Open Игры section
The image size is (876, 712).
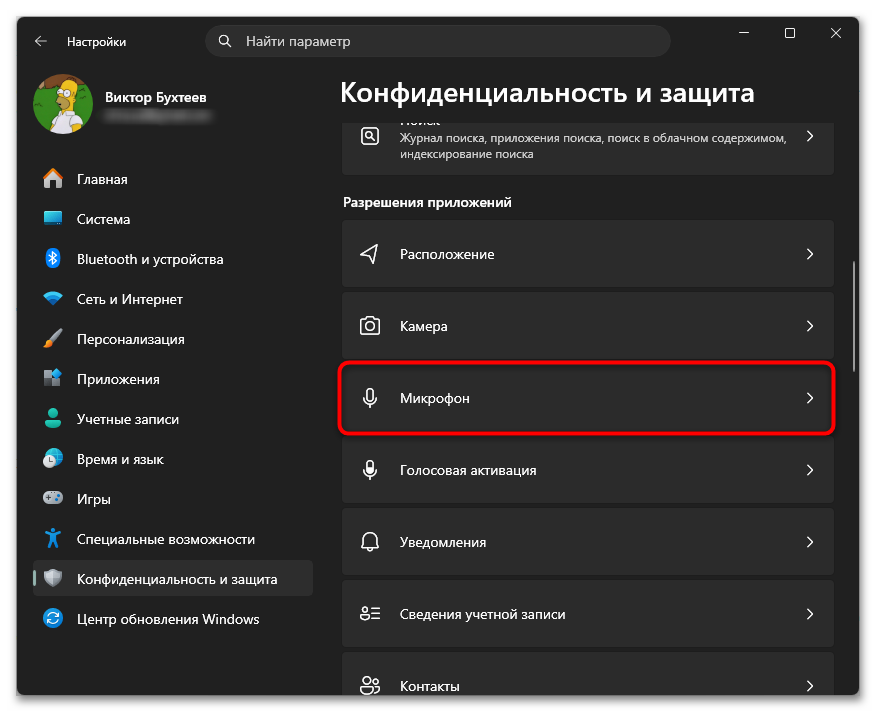point(173,499)
